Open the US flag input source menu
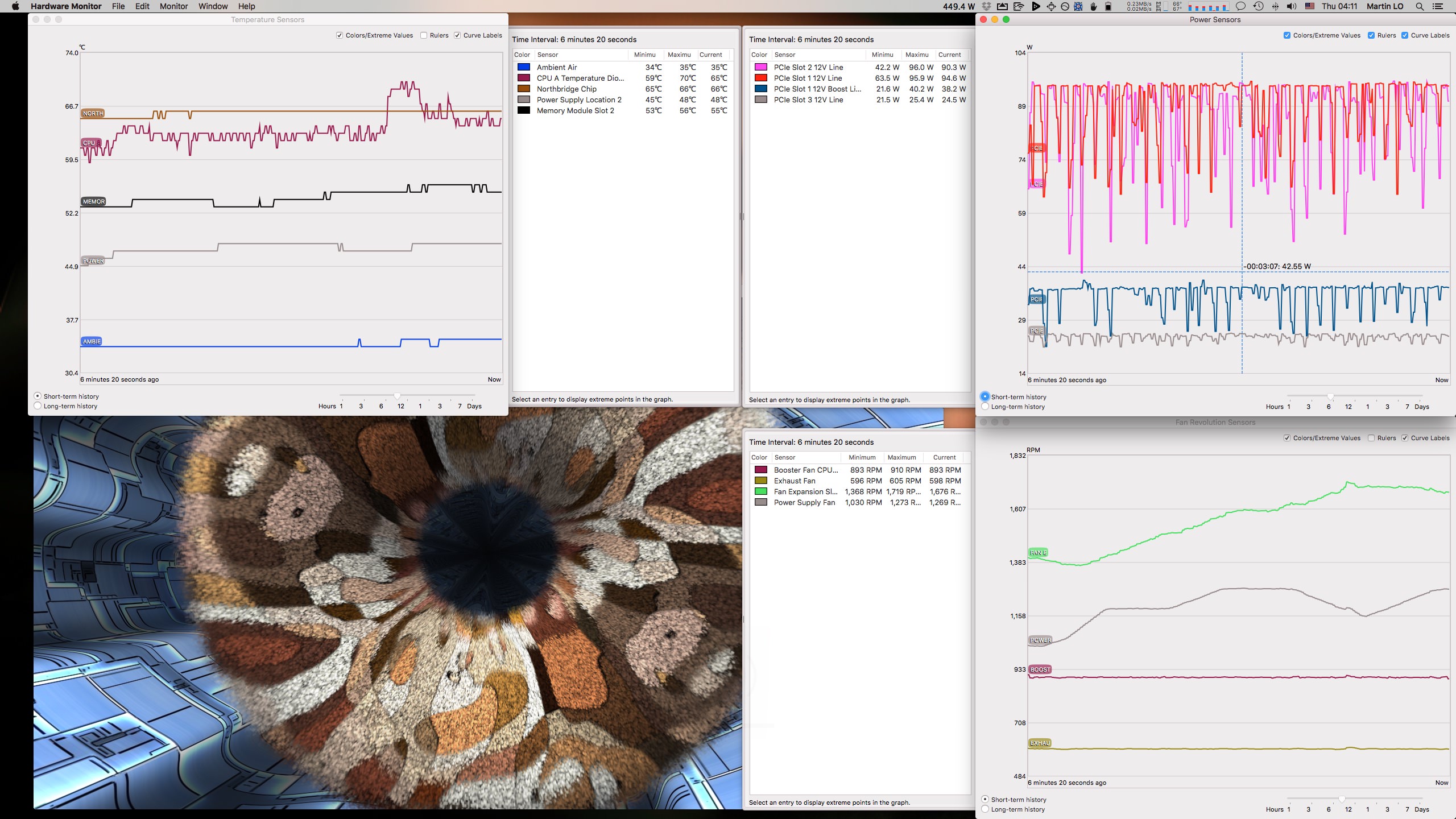The image size is (1456, 819). point(1310,6)
